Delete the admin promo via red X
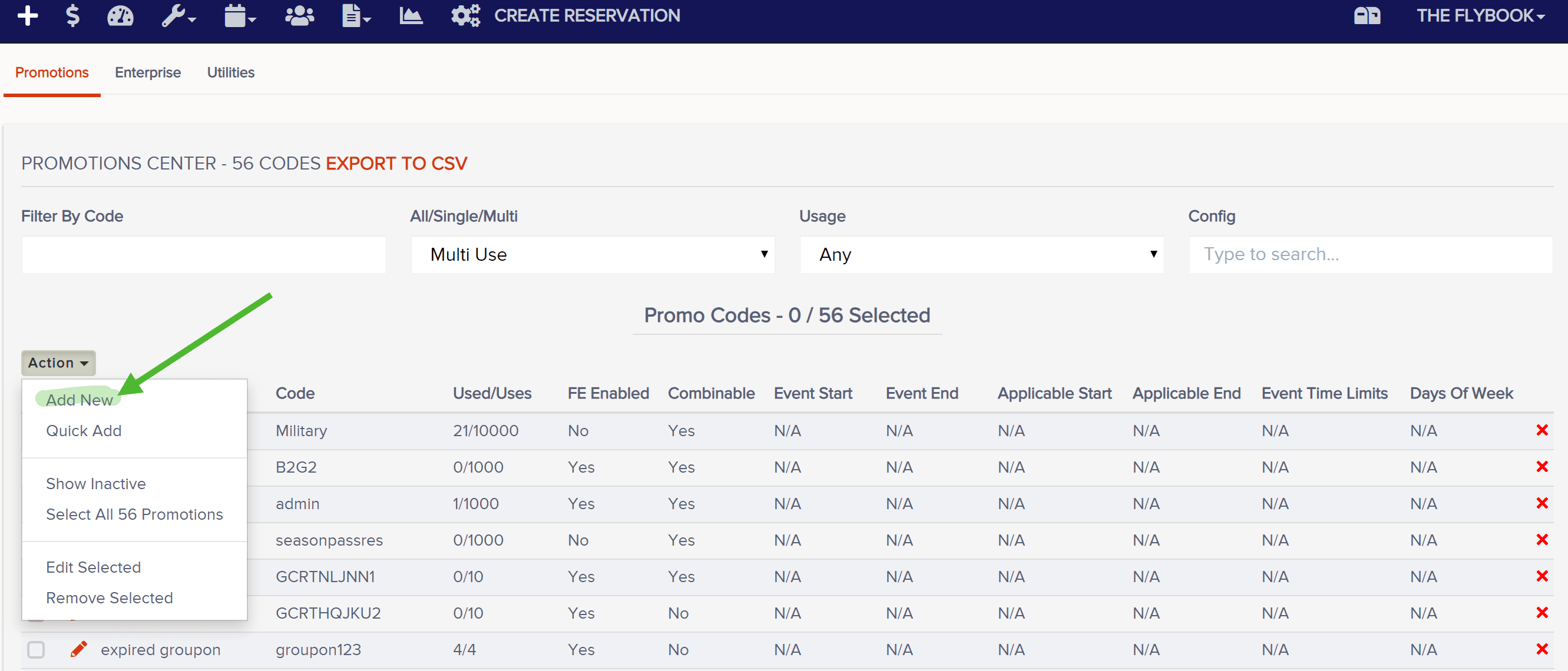 coord(1542,503)
